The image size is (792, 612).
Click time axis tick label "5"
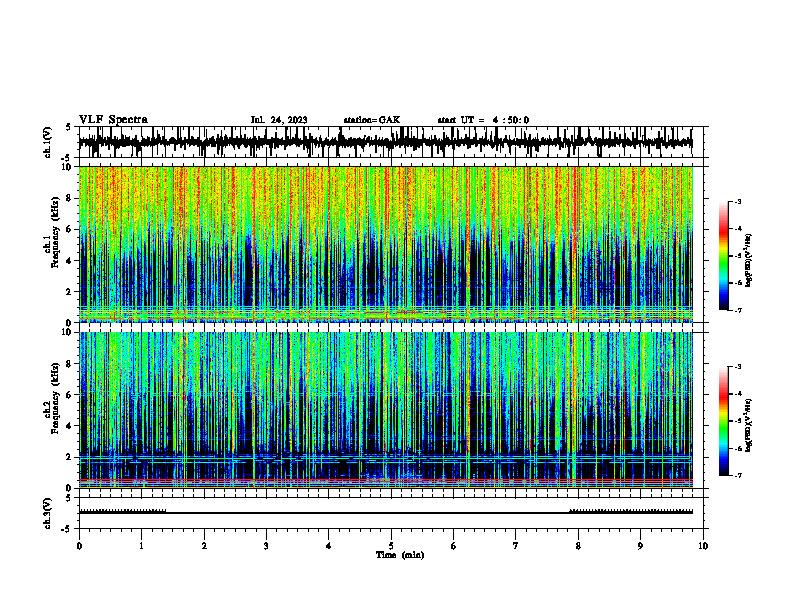[x=391, y=546]
